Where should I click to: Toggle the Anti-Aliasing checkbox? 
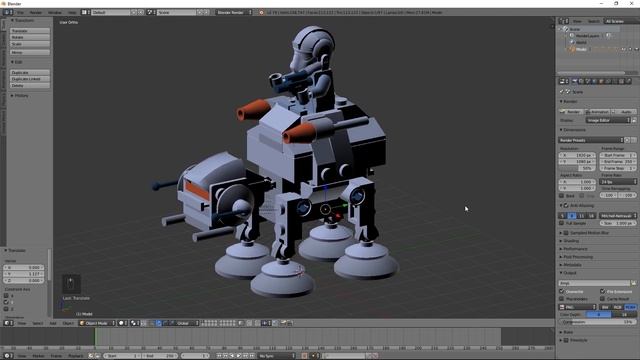(566, 206)
